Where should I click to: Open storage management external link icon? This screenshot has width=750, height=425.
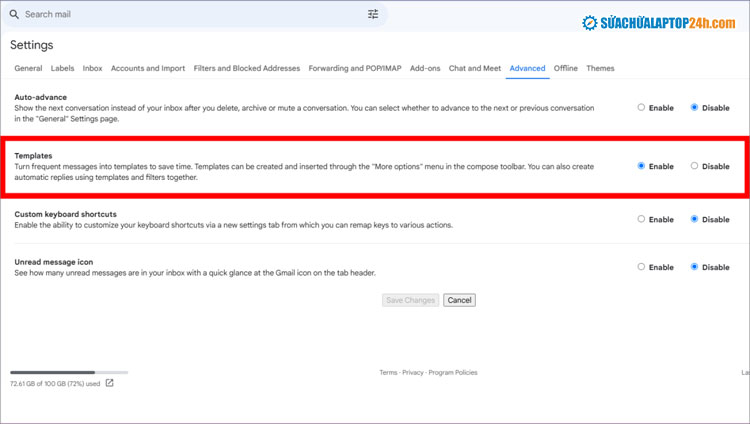pyautogui.click(x=110, y=383)
